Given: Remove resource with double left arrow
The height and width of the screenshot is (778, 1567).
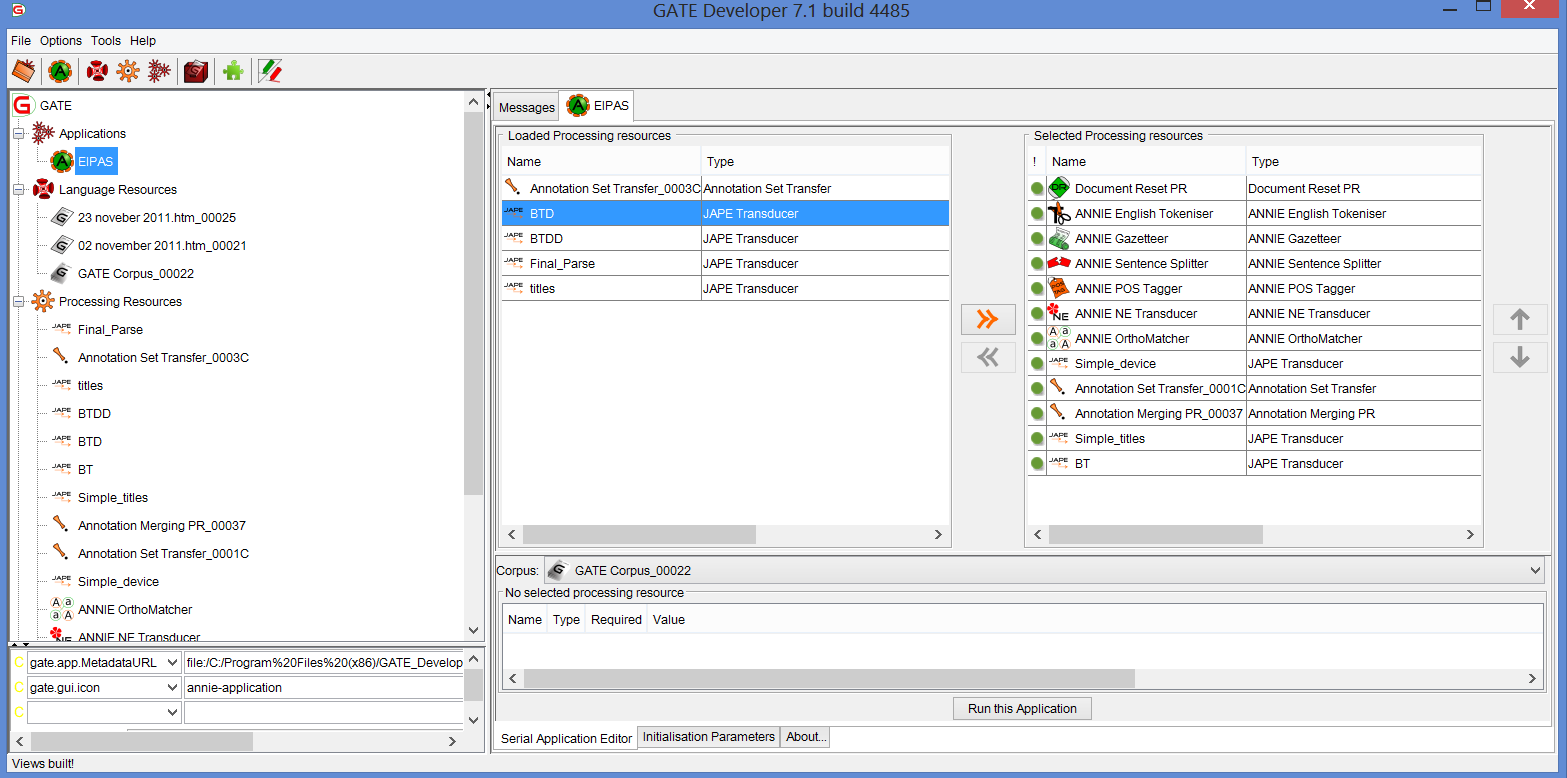Looking at the screenshot, I should (988, 357).
